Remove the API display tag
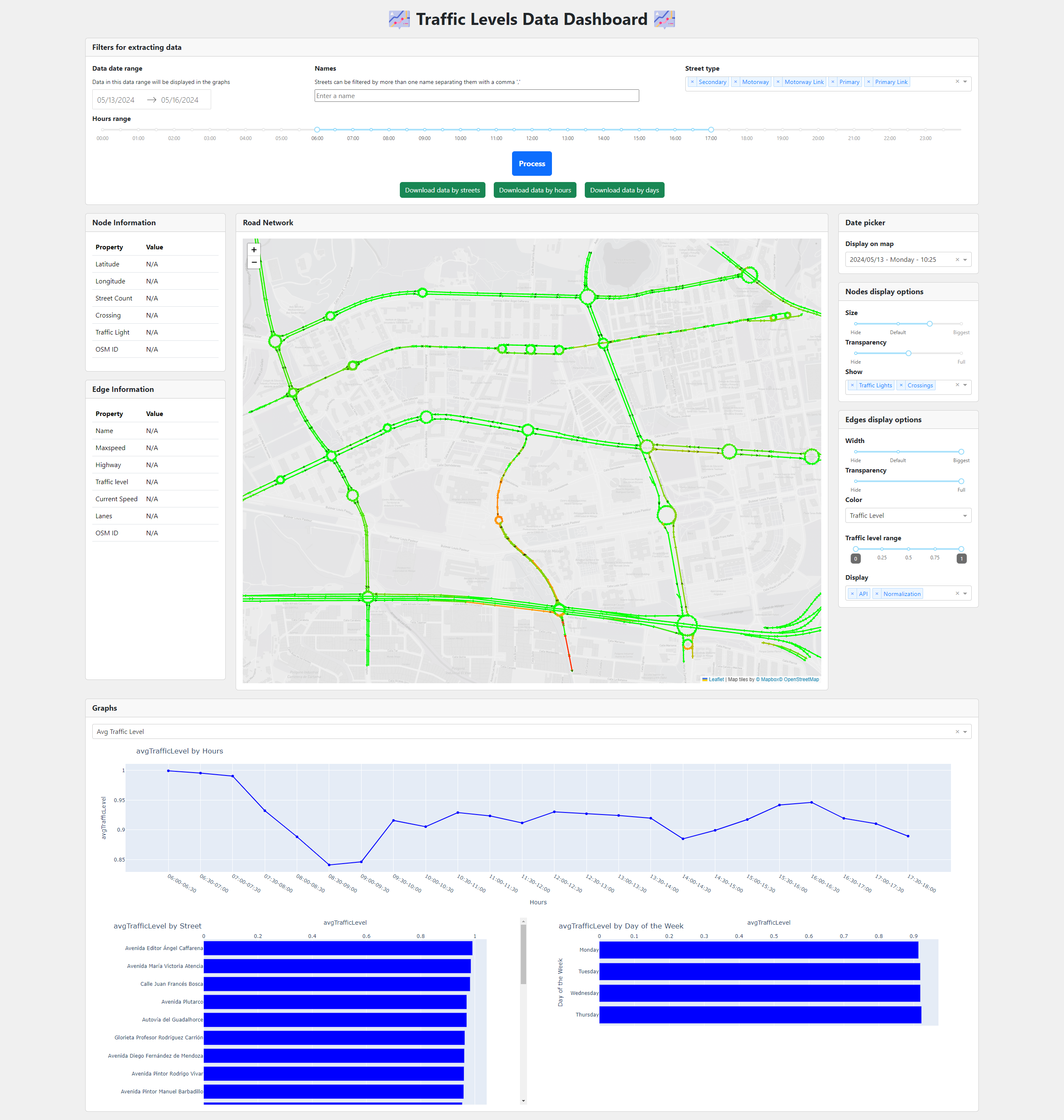 click(x=852, y=594)
